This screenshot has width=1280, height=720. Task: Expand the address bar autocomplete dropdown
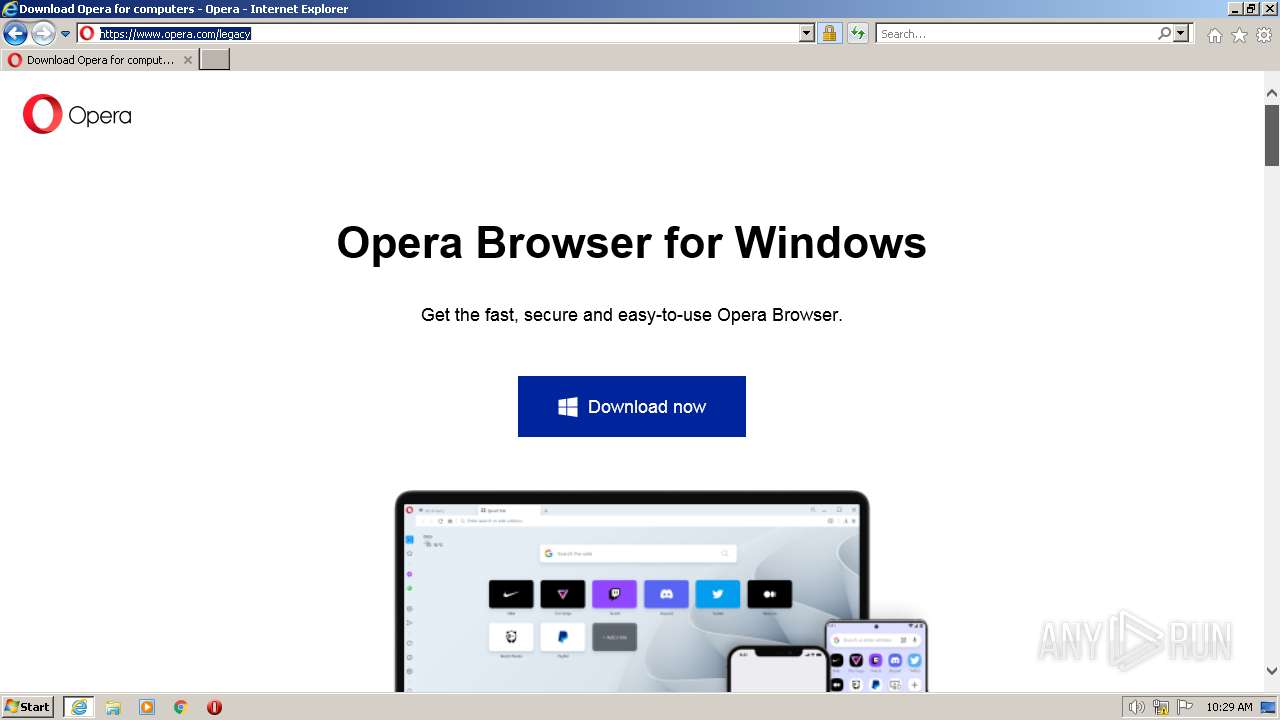tap(807, 33)
